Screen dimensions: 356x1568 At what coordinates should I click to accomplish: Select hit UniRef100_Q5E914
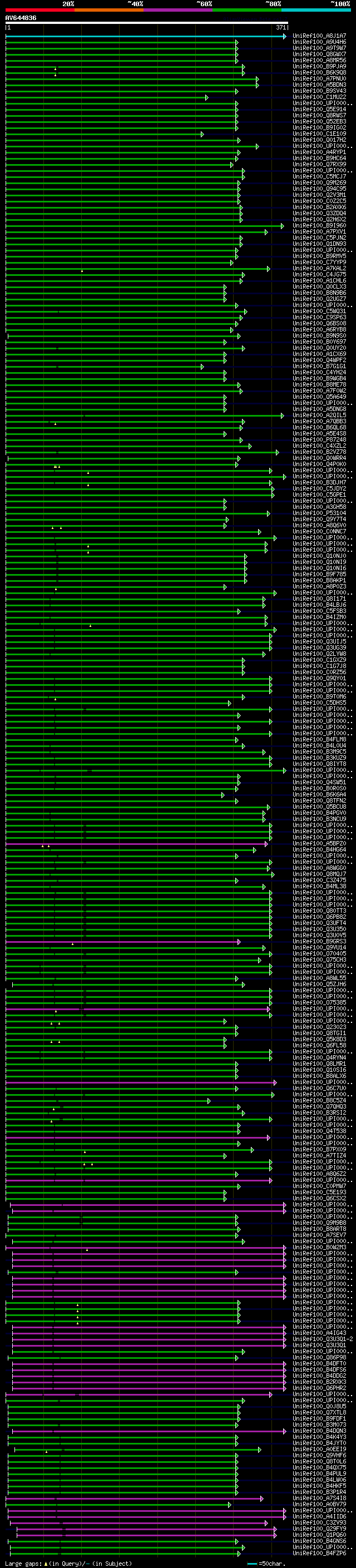319,109
